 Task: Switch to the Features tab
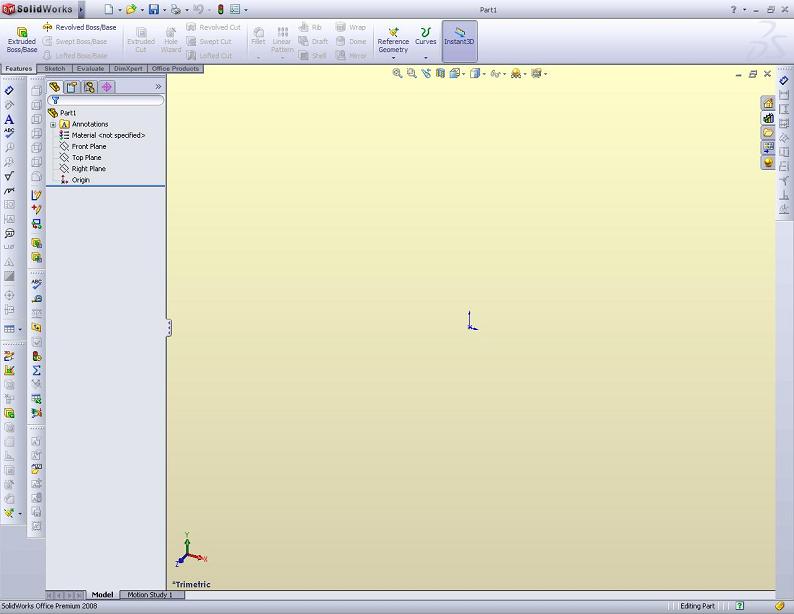[19, 68]
